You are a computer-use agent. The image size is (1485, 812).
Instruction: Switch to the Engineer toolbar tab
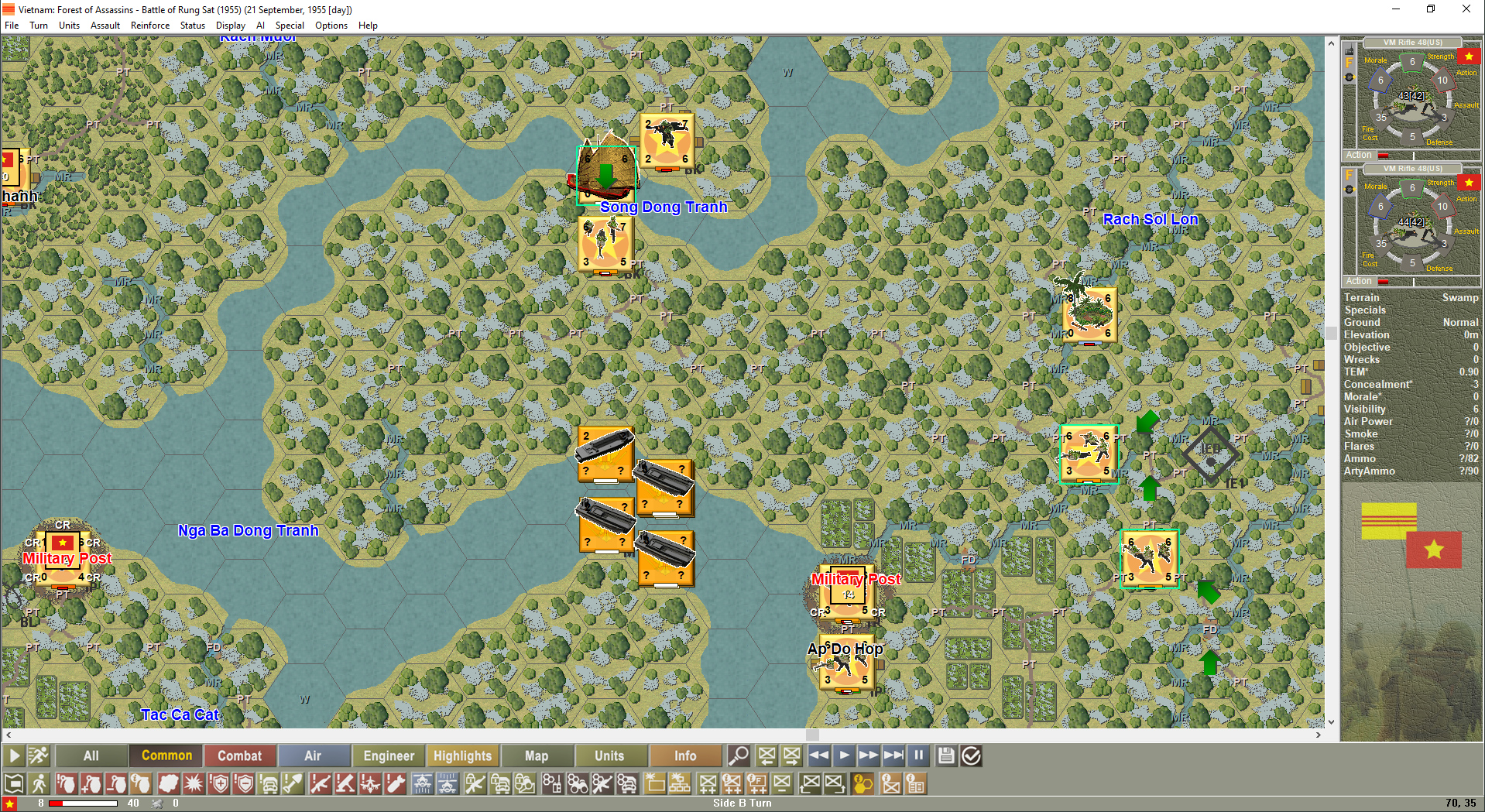click(x=389, y=755)
